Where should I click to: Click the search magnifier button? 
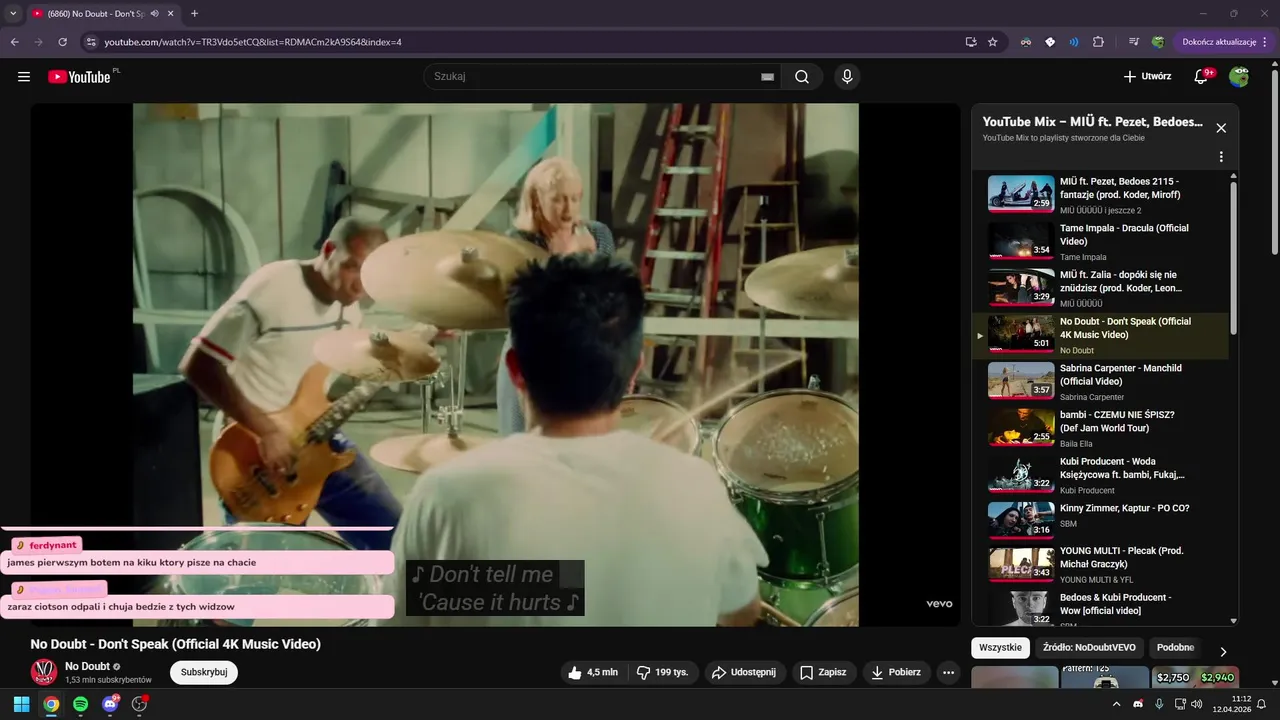(802, 76)
